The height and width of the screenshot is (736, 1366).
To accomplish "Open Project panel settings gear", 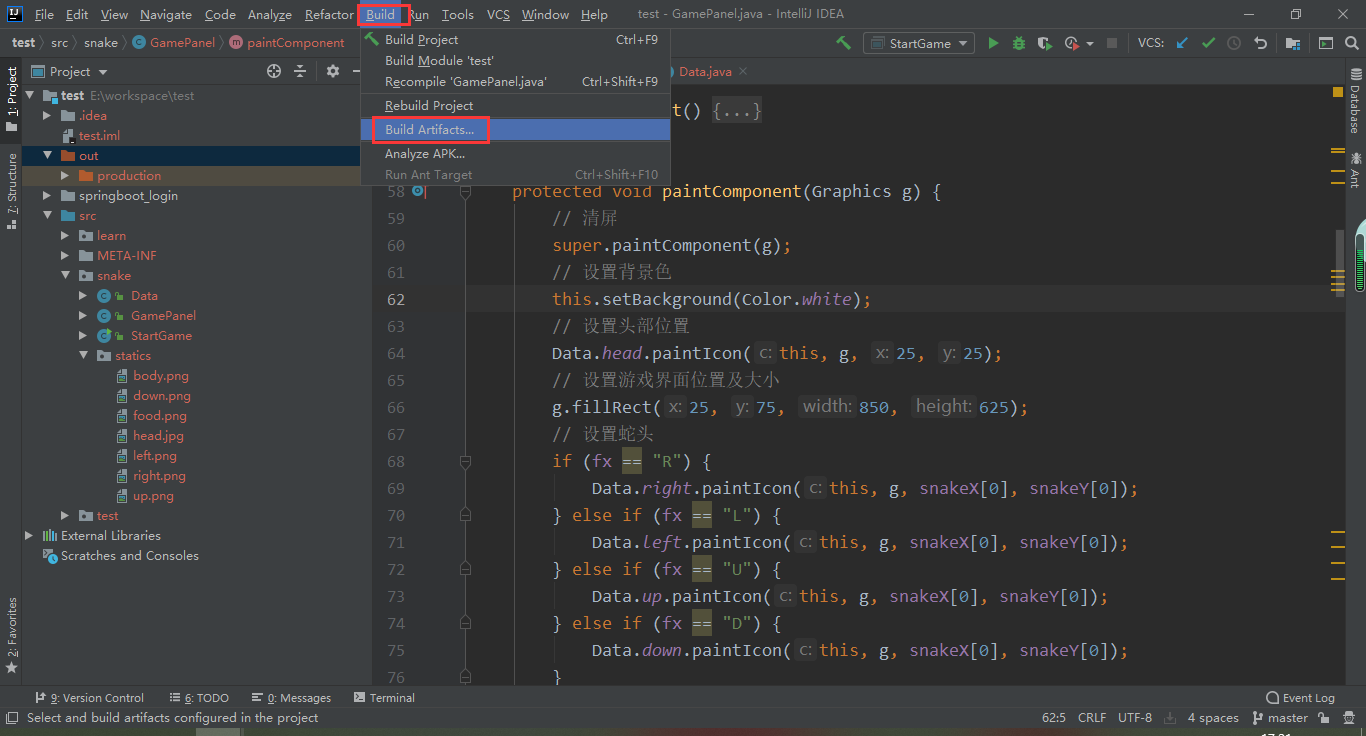I will point(333,71).
